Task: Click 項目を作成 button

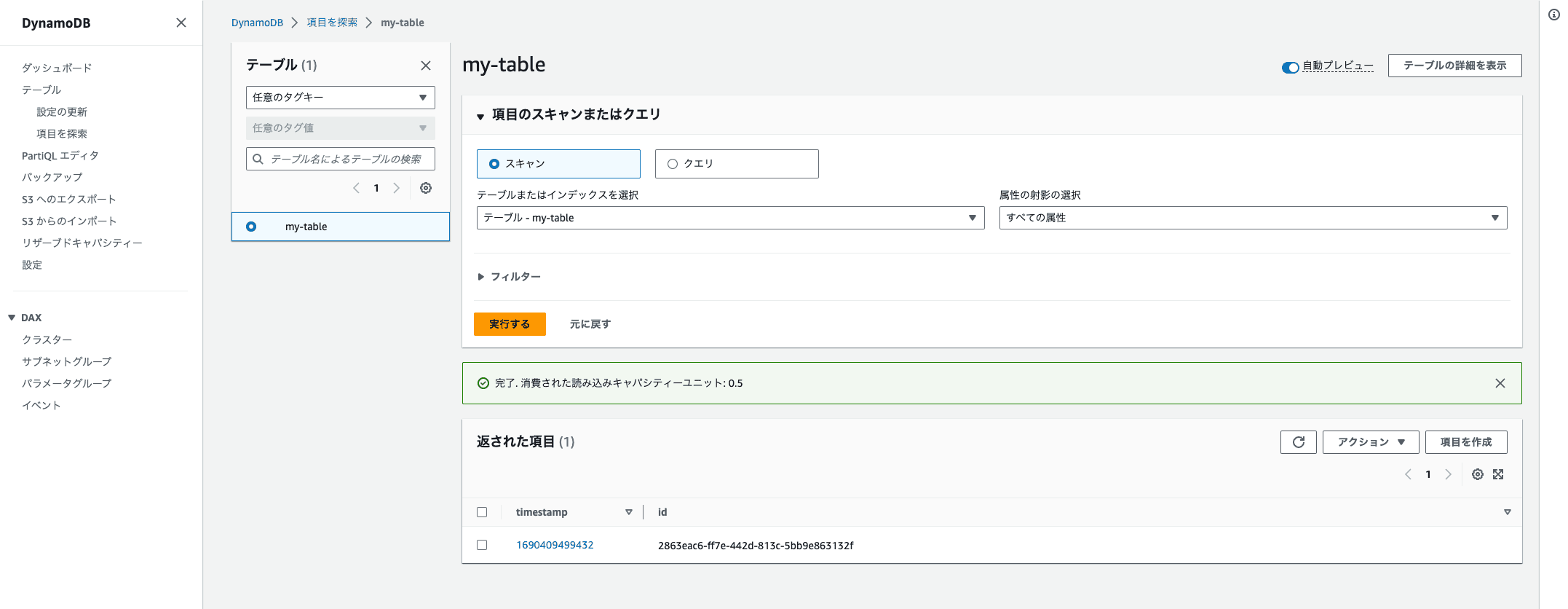Action: click(1466, 442)
